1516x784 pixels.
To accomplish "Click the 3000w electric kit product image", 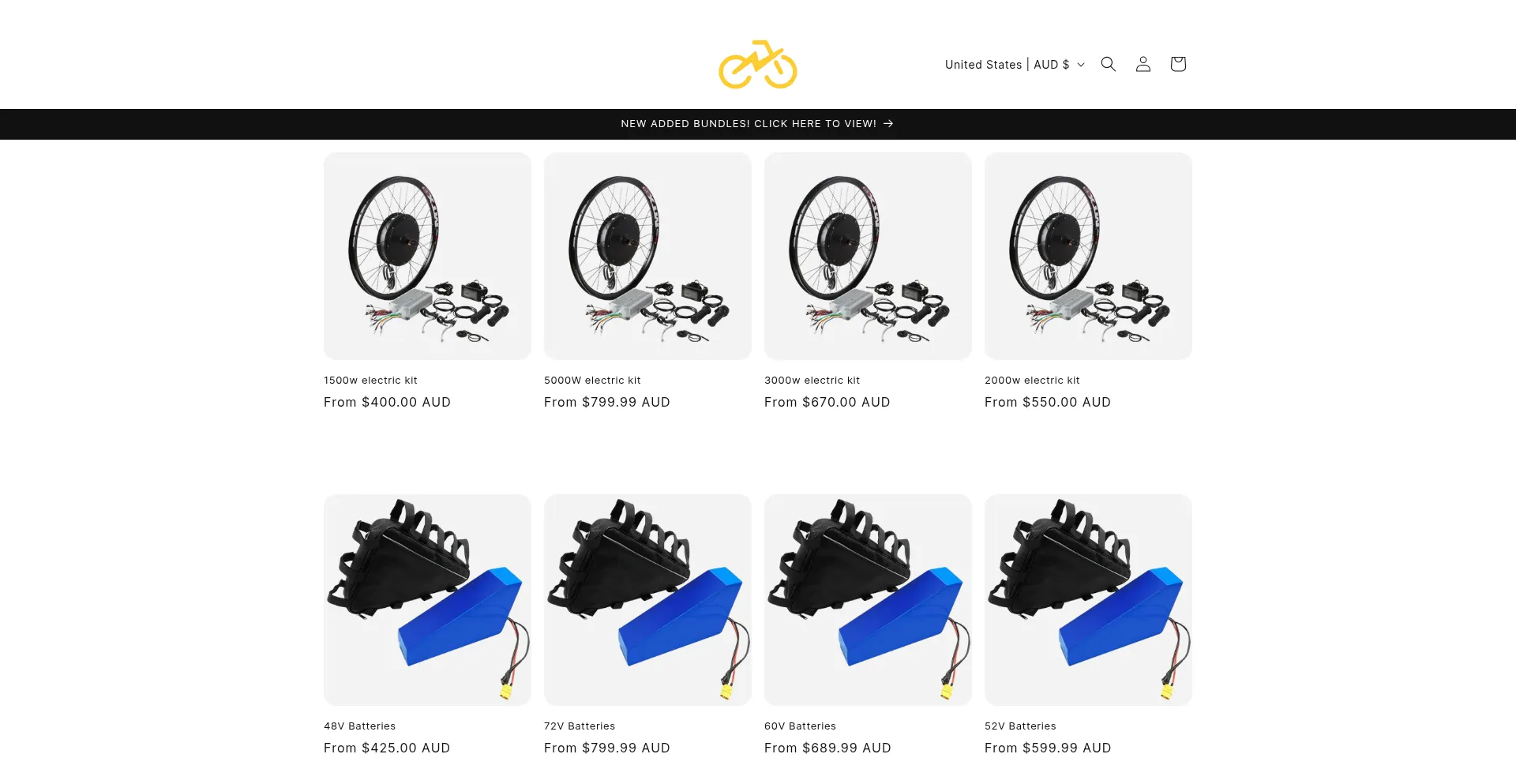I will 868,256.
